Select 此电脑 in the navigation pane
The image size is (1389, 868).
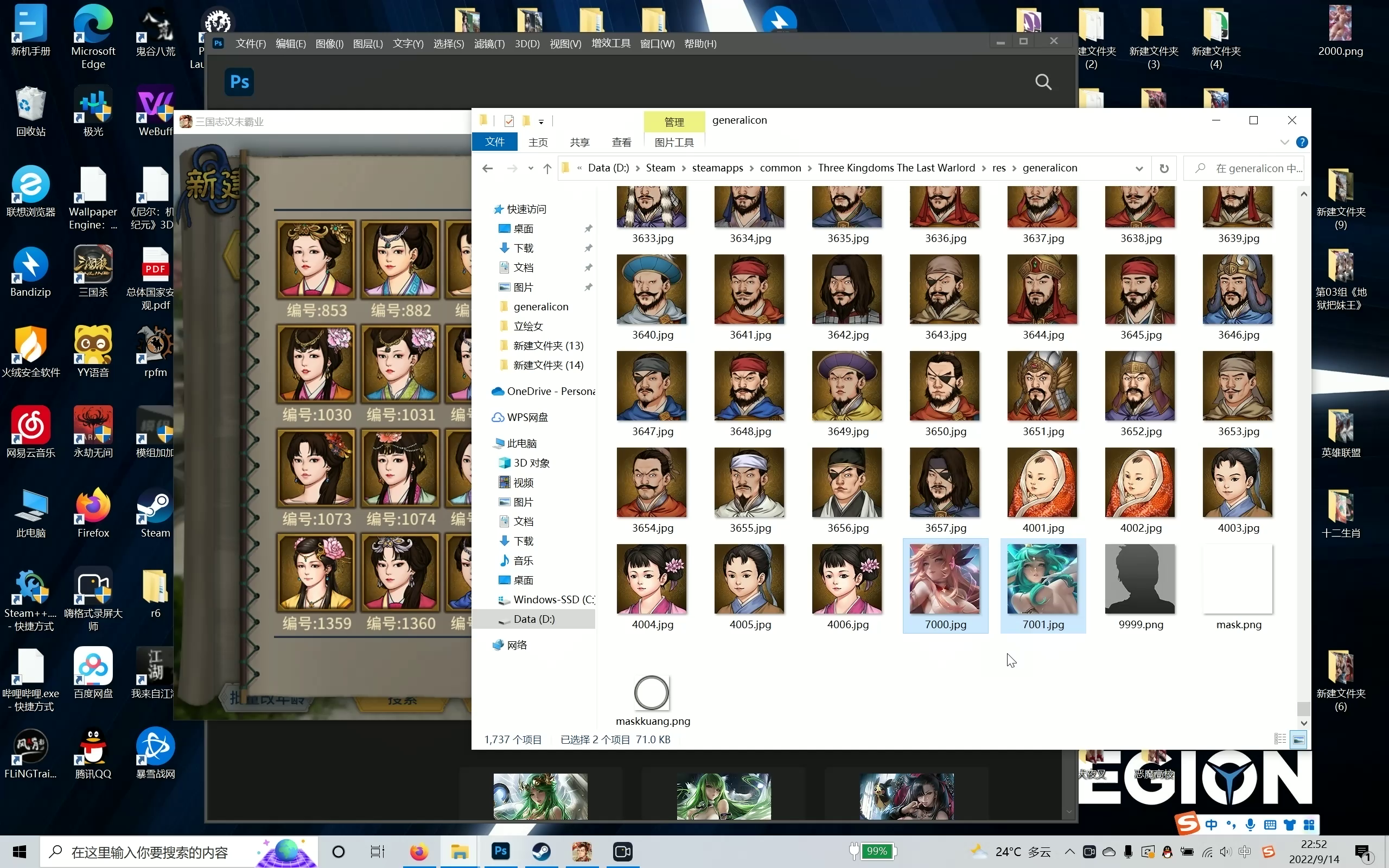click(x=522, y=443)
